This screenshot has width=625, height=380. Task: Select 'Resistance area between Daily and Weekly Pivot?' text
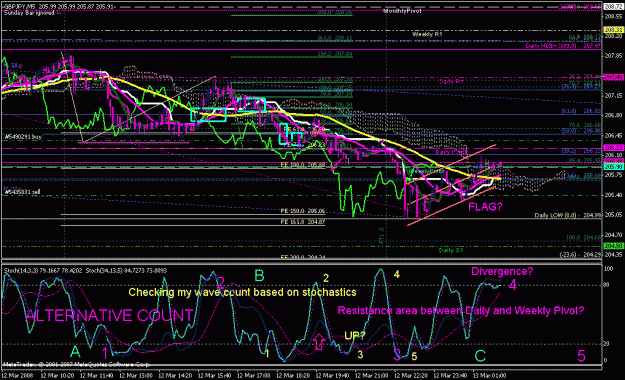(x=461, y=311)
